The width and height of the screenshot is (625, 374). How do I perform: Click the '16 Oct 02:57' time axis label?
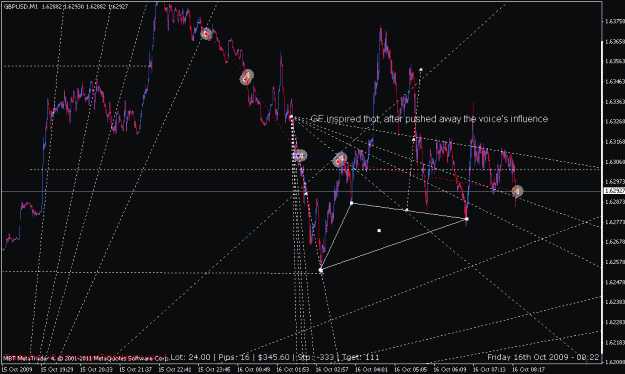click(x=332, y=370)
